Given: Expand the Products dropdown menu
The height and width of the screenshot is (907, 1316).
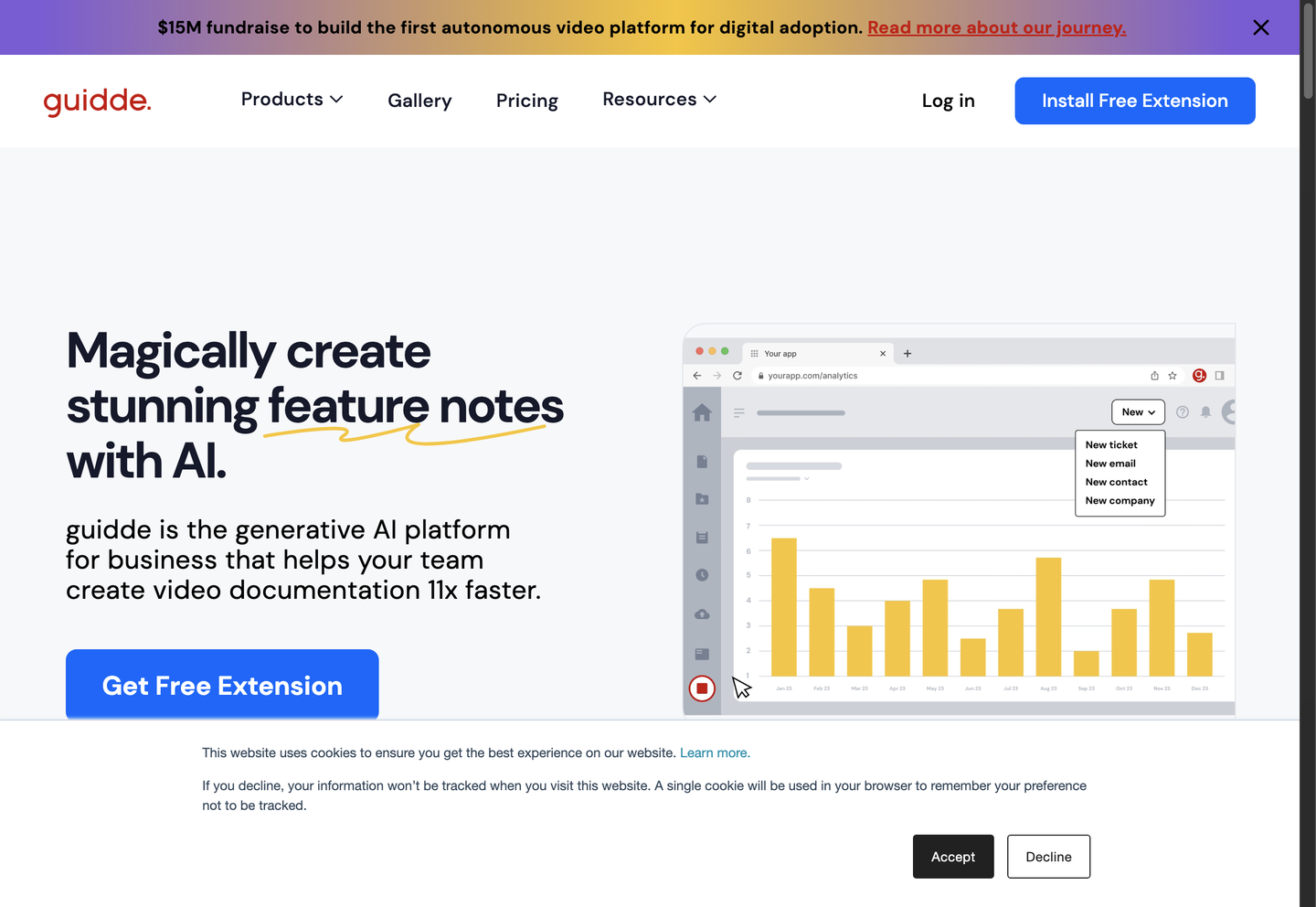Looking at the screenshot, I should point(292,100).
